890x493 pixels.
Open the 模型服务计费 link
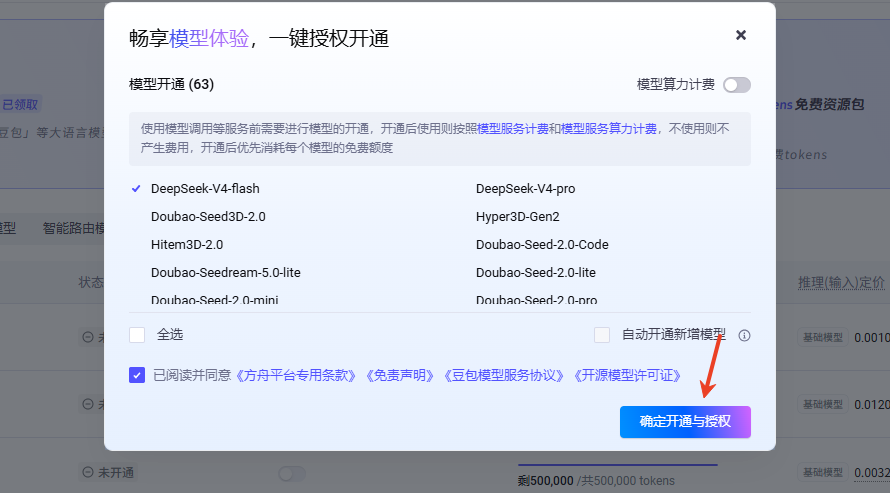click(x=513, y=129)
